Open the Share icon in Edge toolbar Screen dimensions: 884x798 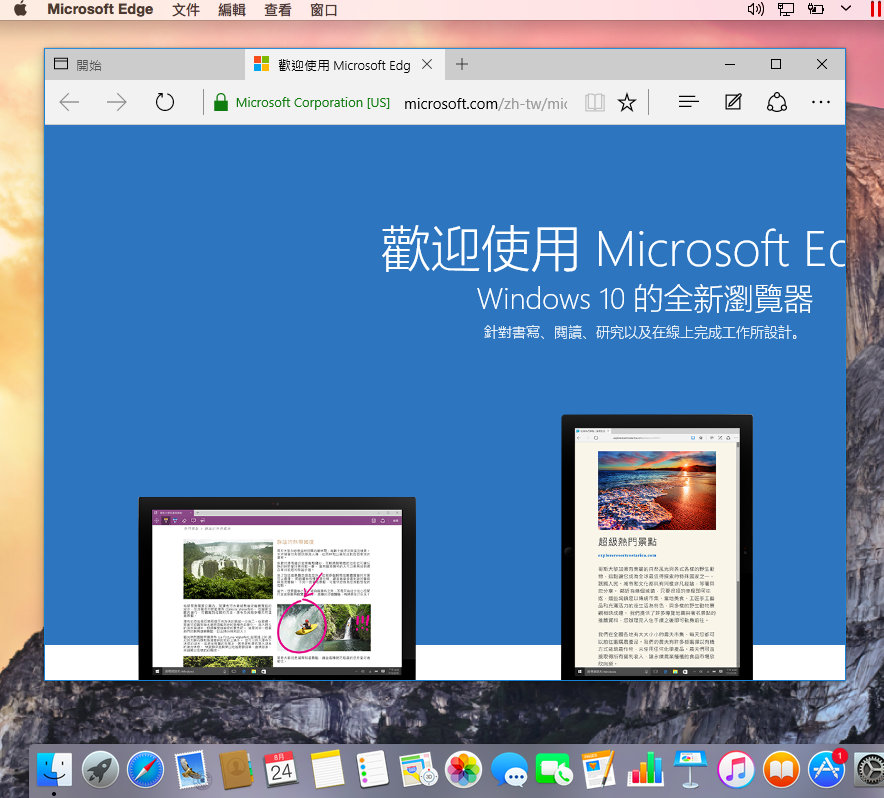[x=777, y=102]
